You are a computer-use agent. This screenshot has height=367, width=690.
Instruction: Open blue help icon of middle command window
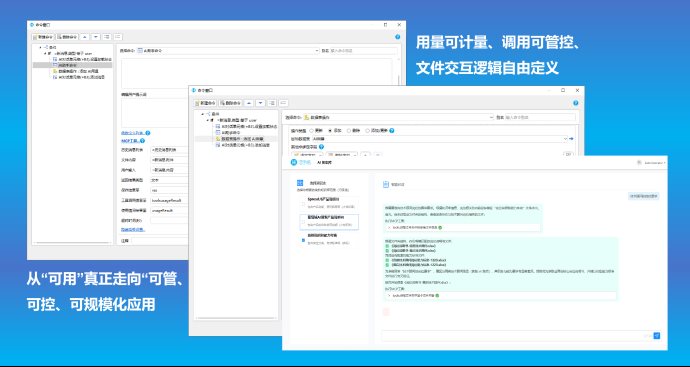[x=576, y=103]
